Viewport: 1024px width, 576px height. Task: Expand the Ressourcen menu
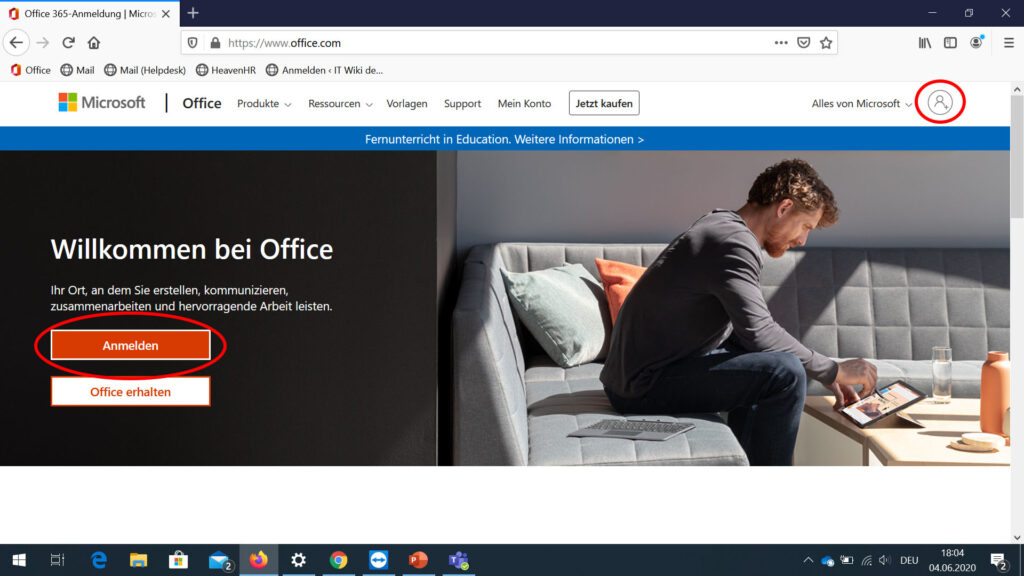340,104
